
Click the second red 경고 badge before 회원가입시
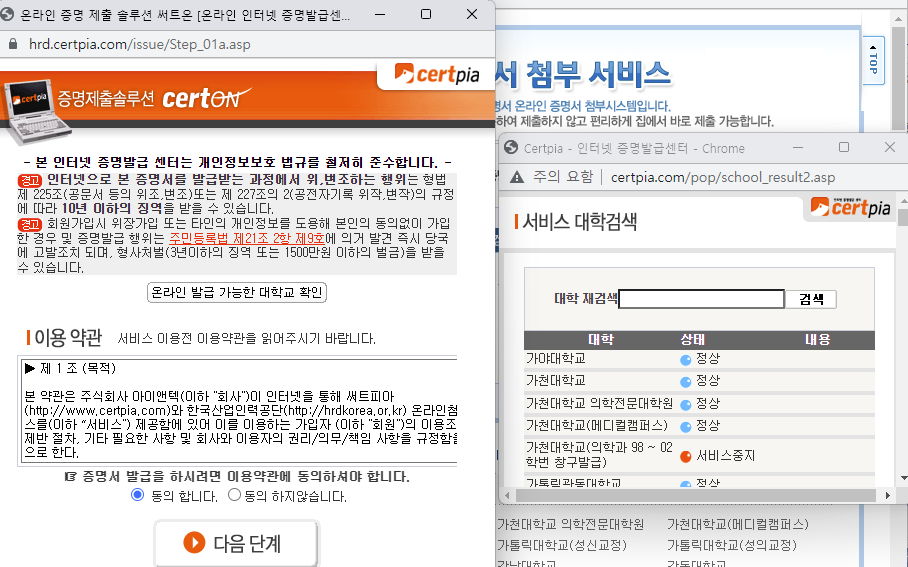tap(30, 224)
